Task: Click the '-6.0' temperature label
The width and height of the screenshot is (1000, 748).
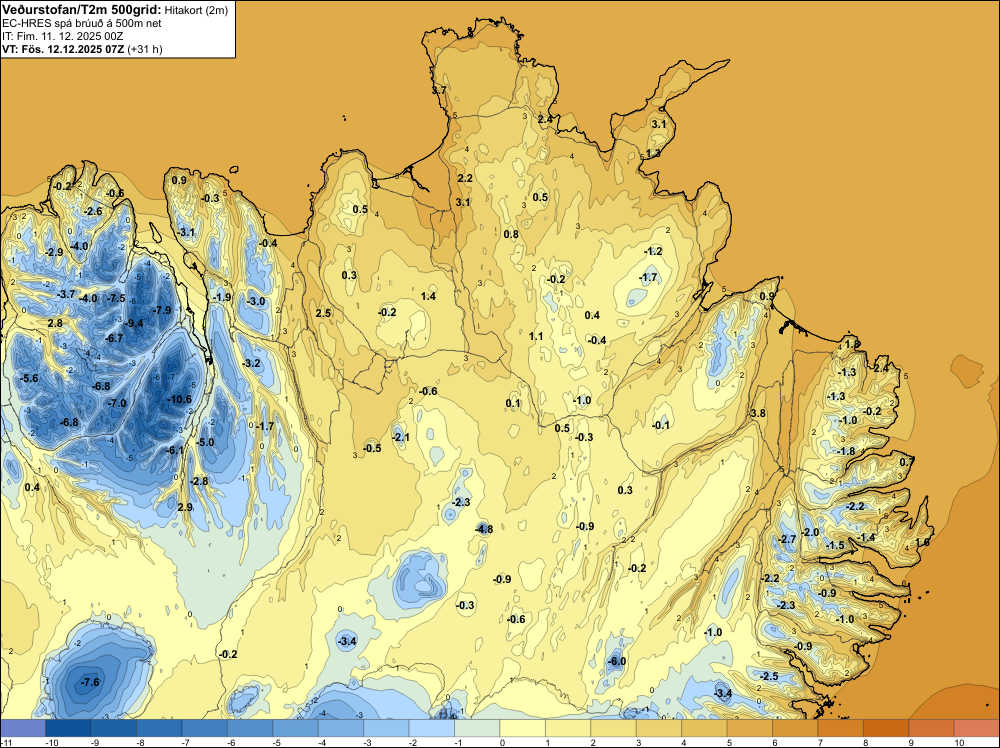Action: pos(617,661)
